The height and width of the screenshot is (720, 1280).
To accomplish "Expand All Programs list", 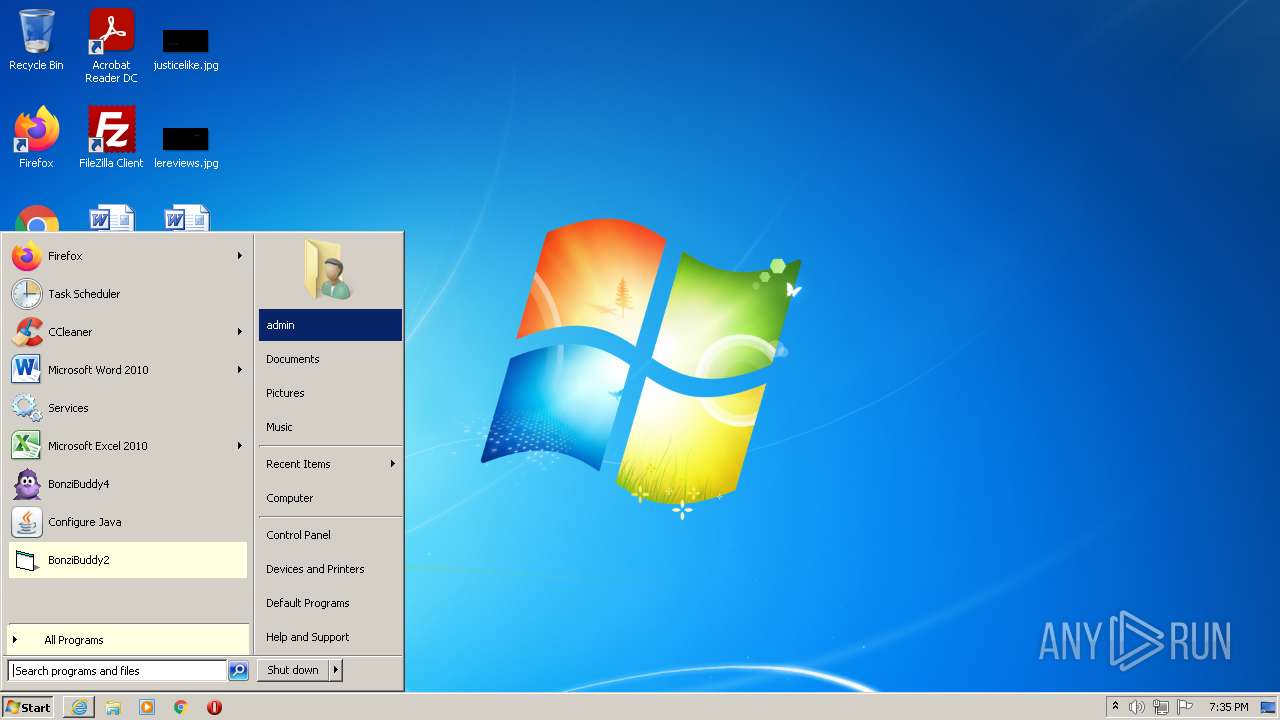I will (x=127, y=640).
